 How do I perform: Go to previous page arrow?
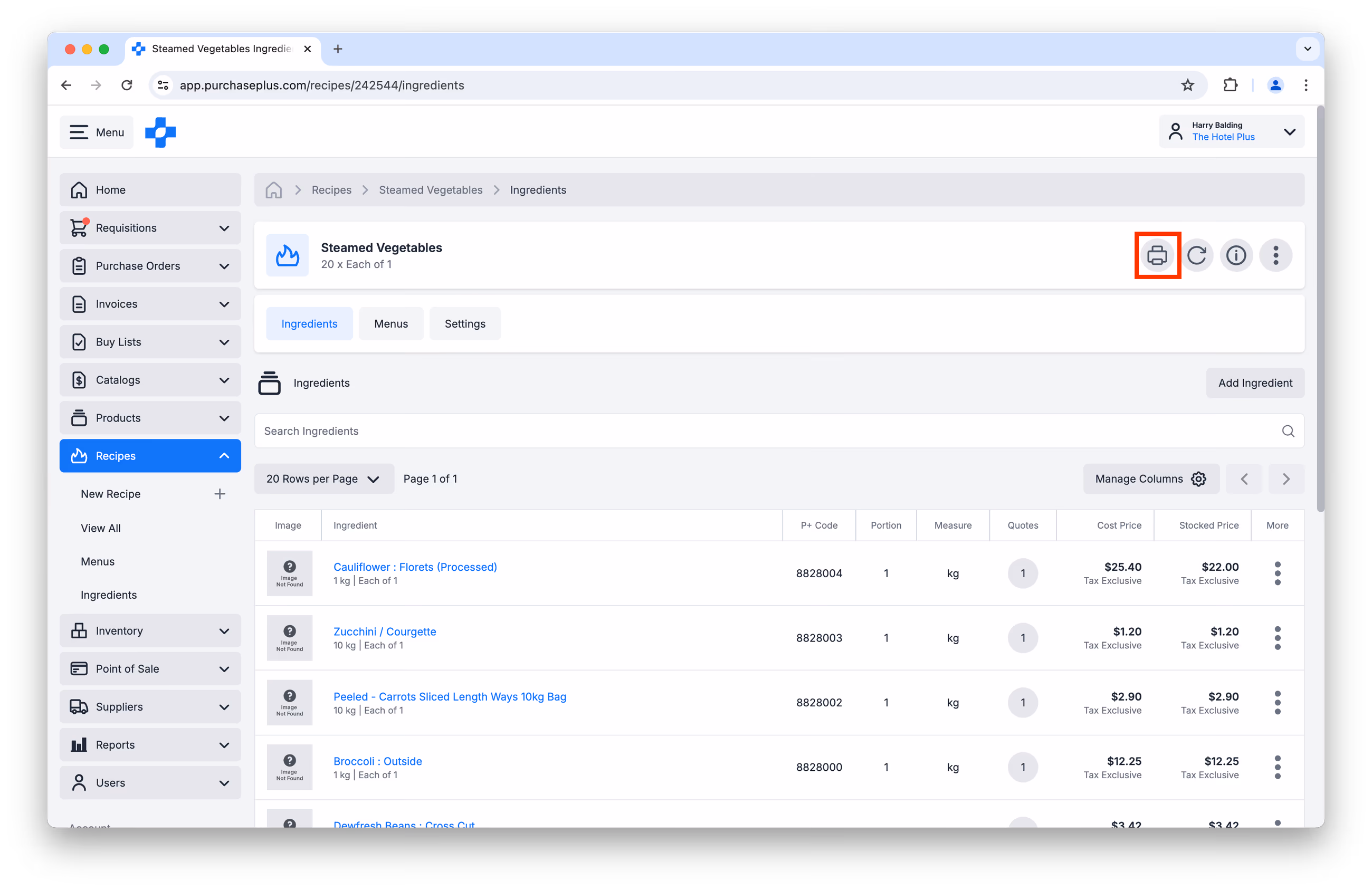[1244, 479]
